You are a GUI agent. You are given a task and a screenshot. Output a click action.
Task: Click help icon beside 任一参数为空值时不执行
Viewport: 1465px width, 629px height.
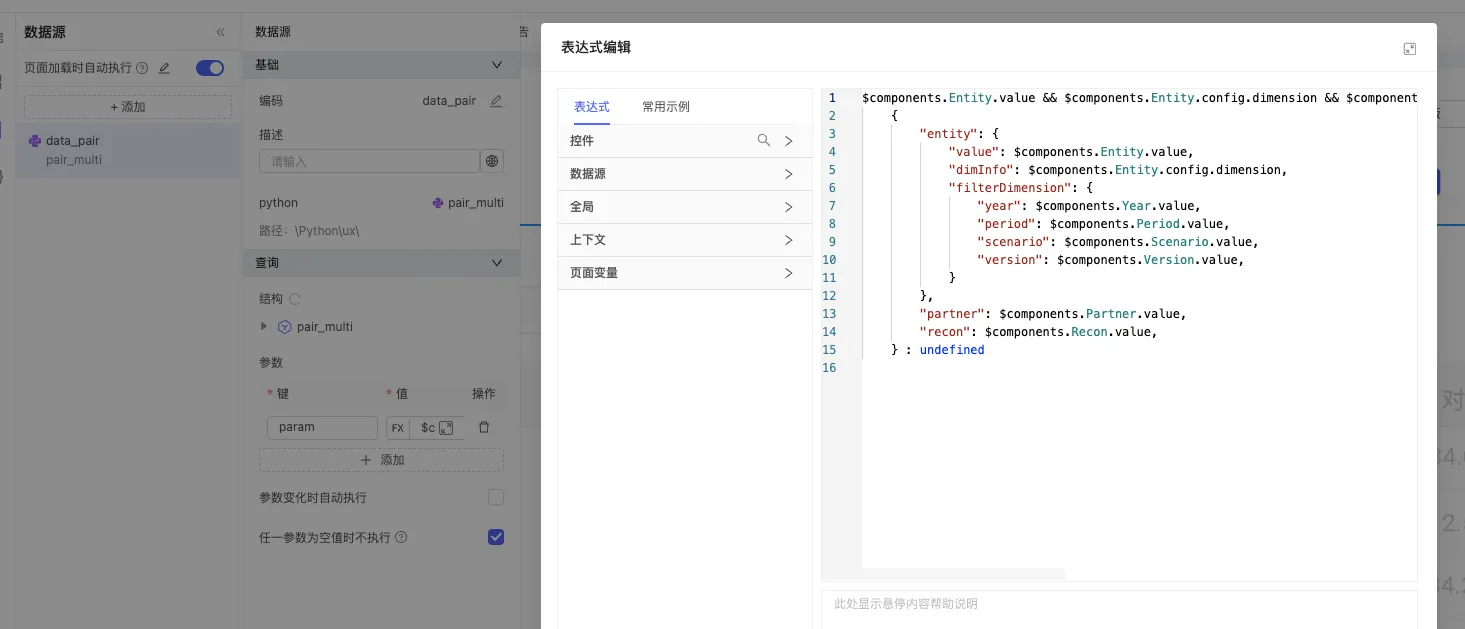pos(401,537)
